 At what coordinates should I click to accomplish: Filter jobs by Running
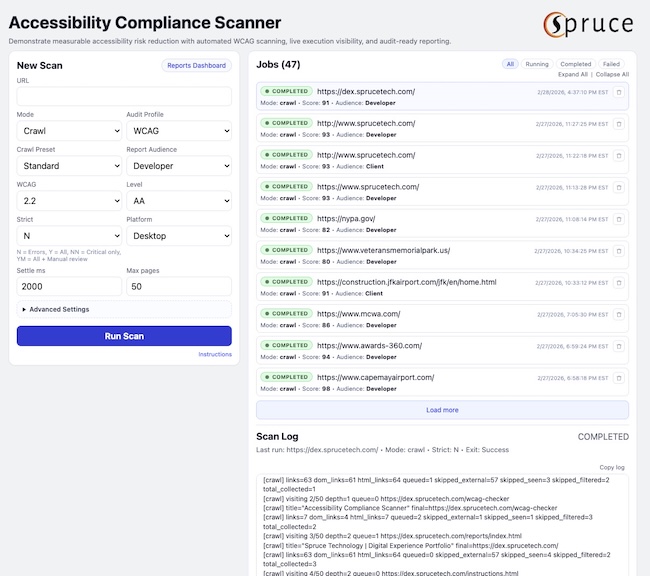click(x=537, y=64)
